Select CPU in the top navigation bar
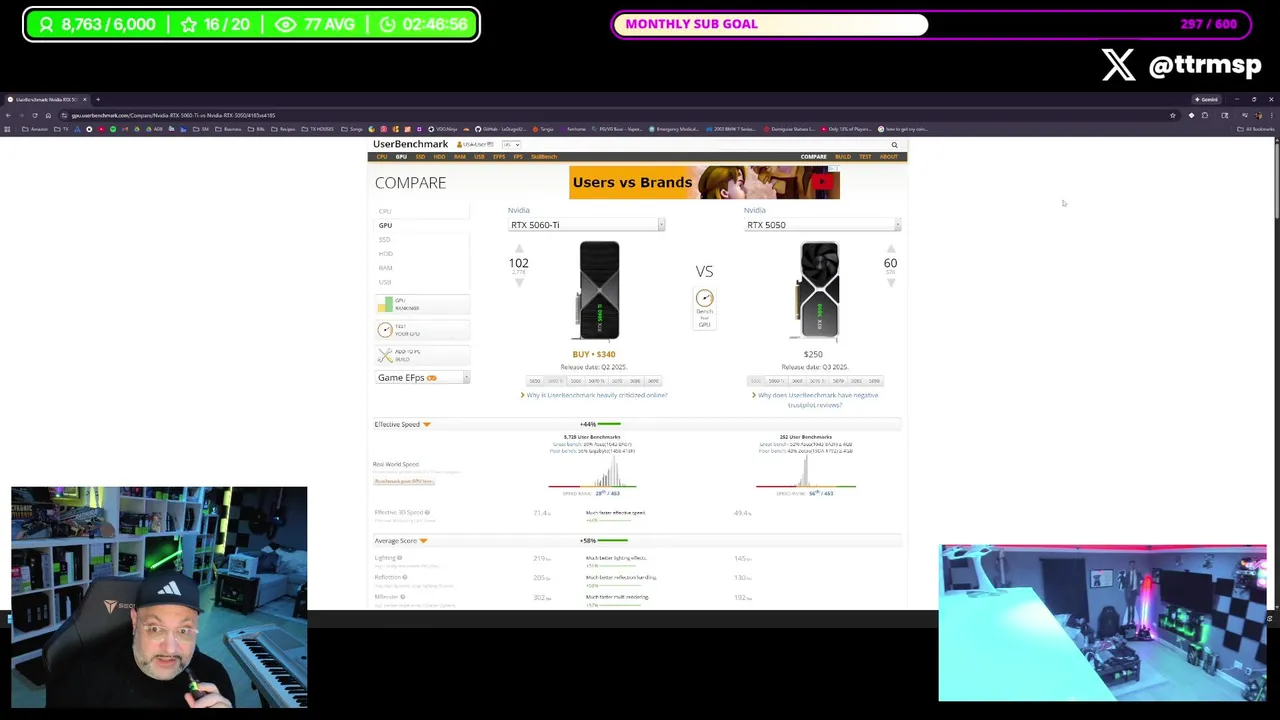This screenshot has width=1280, height=720. point(382,157)
